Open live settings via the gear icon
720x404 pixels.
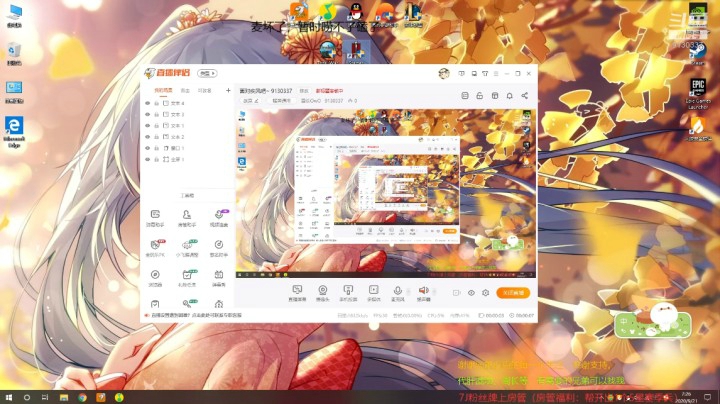click(x=485, y=292)
